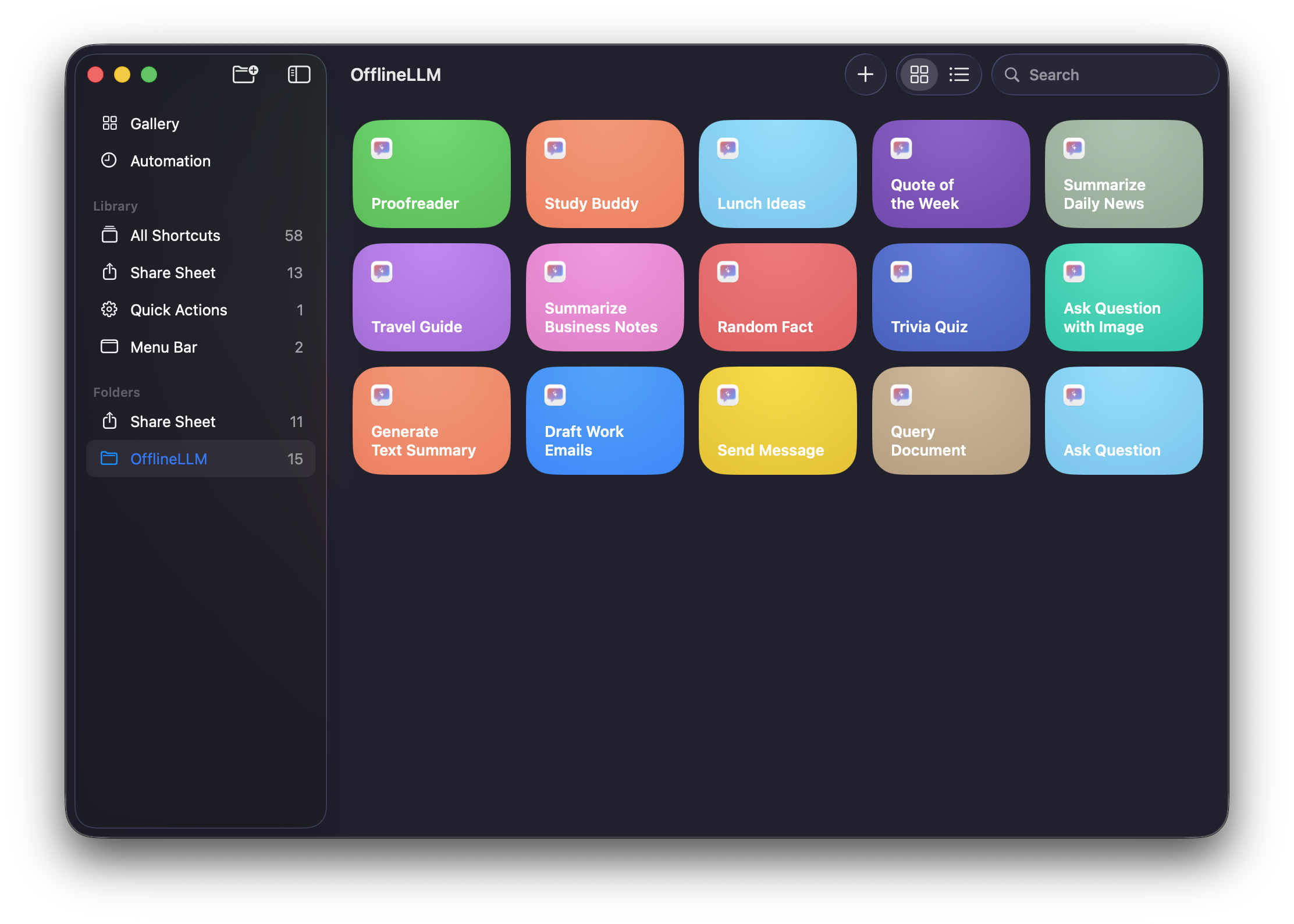Open the Summarize Daily News shortcut
This screenshot has height=924, width=1294.
click(1124, 174)
